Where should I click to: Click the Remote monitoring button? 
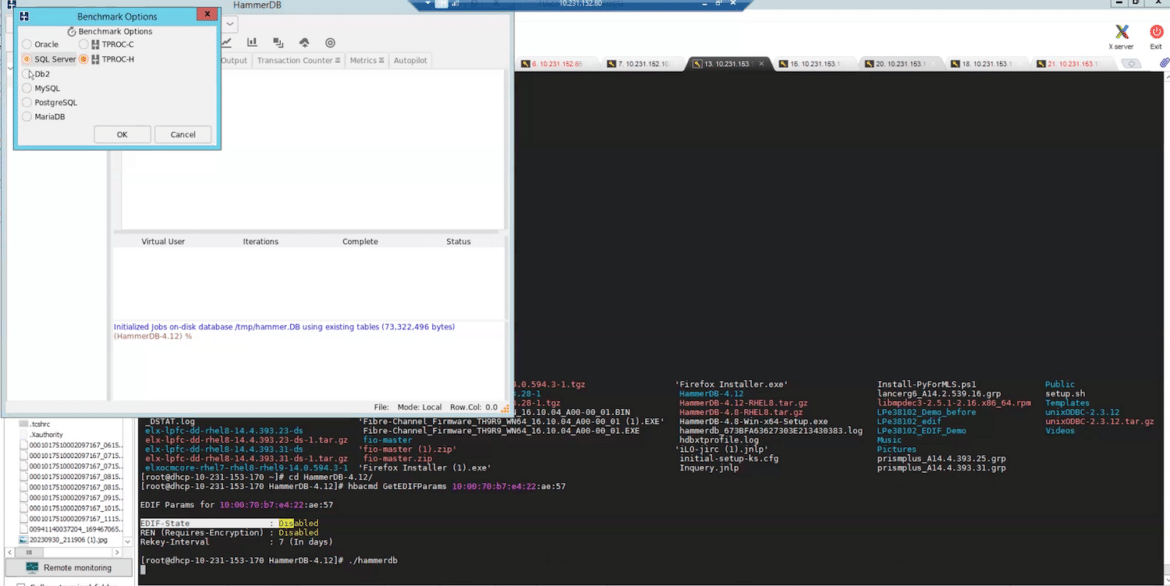pyautogui.click(x=68, y=567)
